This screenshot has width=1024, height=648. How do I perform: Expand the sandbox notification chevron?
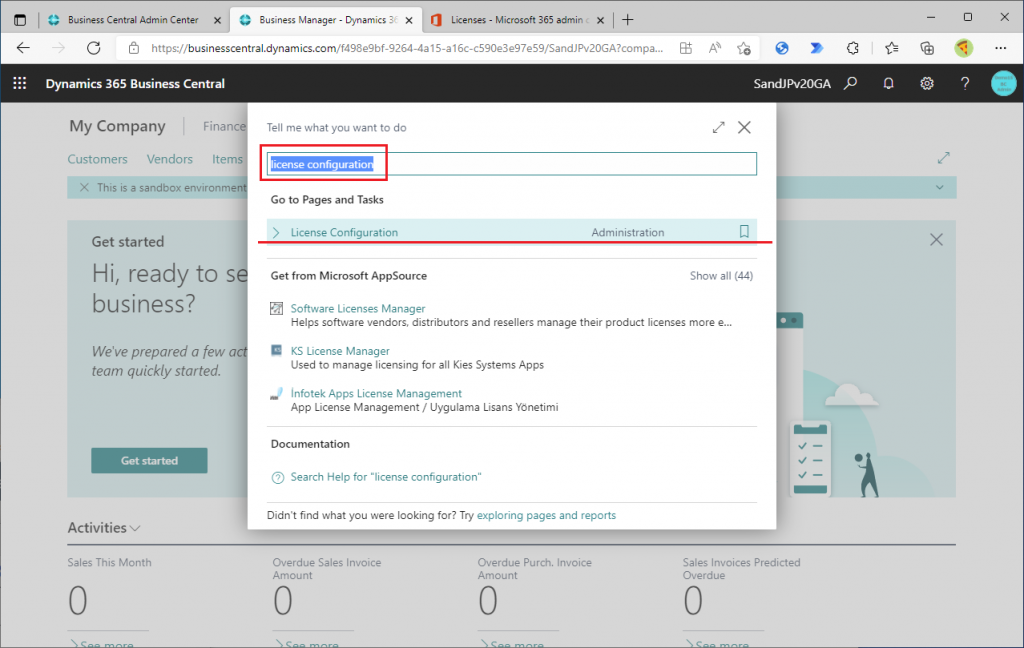(939, 187)
